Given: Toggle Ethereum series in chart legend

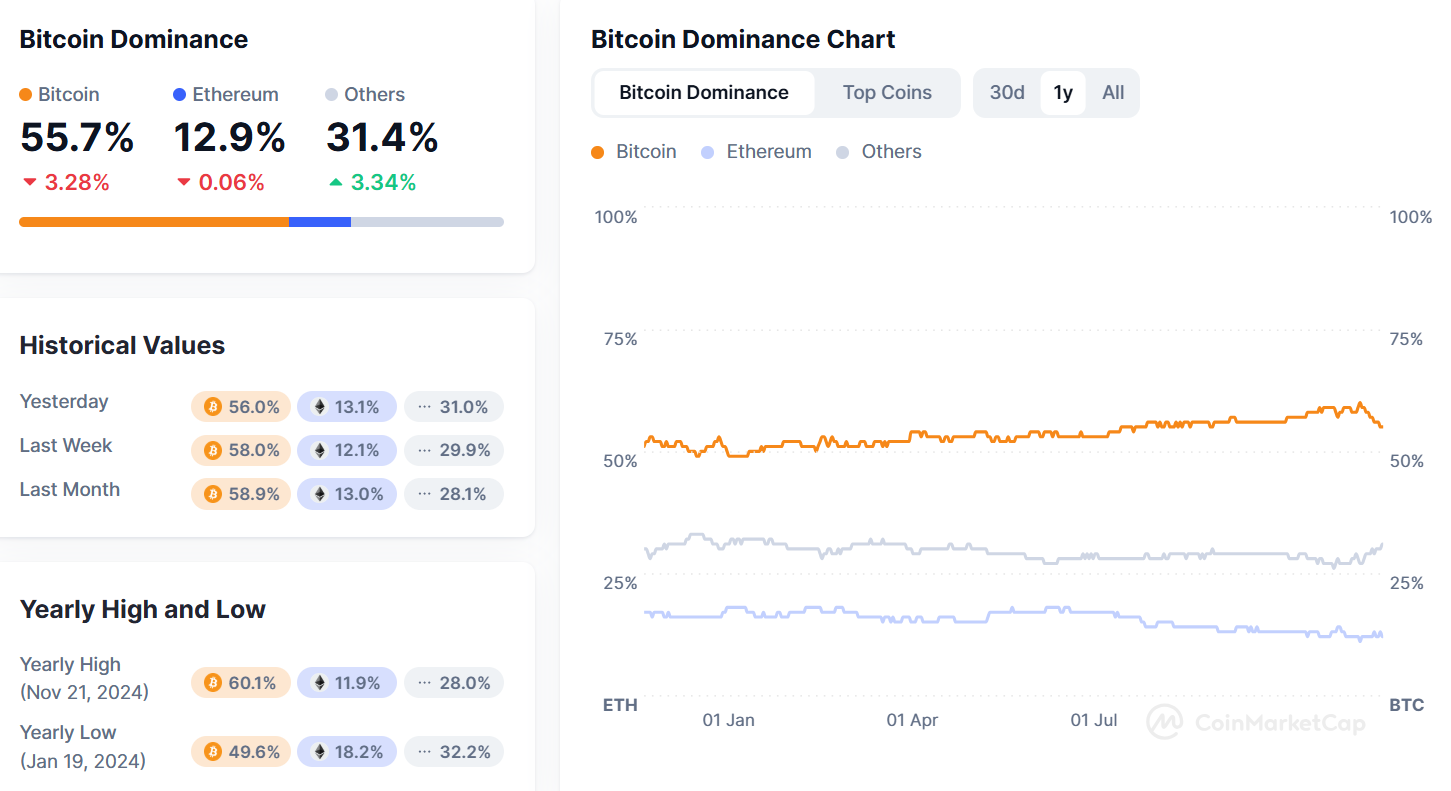Looking at the screenshot, I should pos(756,152).
